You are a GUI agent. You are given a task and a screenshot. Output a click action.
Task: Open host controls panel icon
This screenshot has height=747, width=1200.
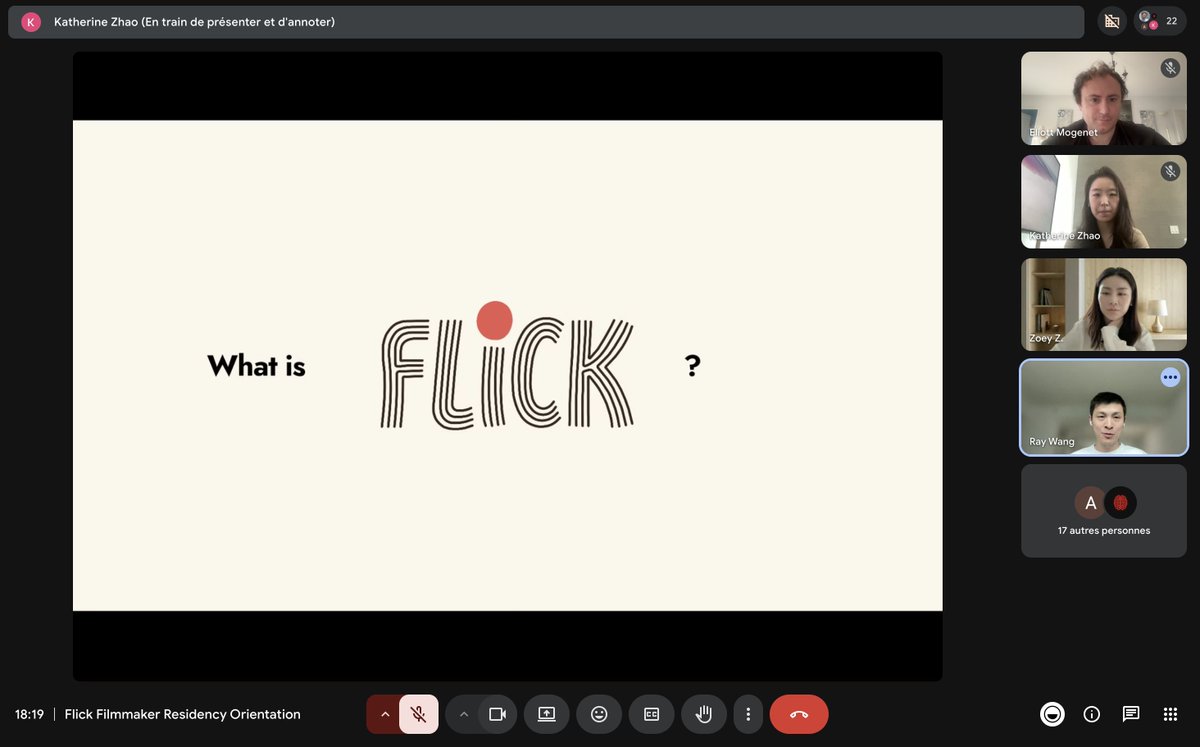pyautogui.click(x=1052, y=714)
